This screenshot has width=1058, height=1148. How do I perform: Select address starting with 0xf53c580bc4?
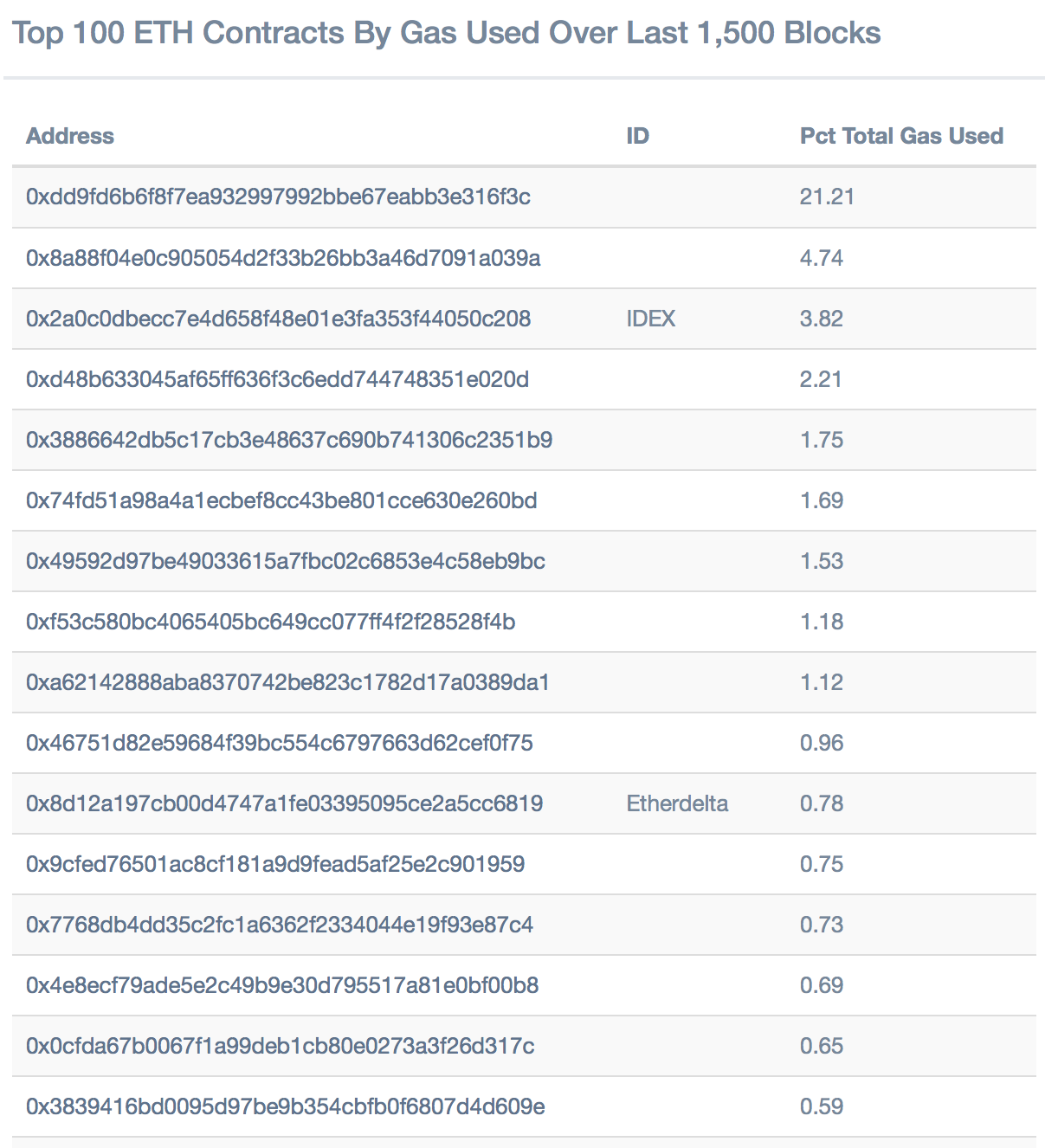(271, 622)
